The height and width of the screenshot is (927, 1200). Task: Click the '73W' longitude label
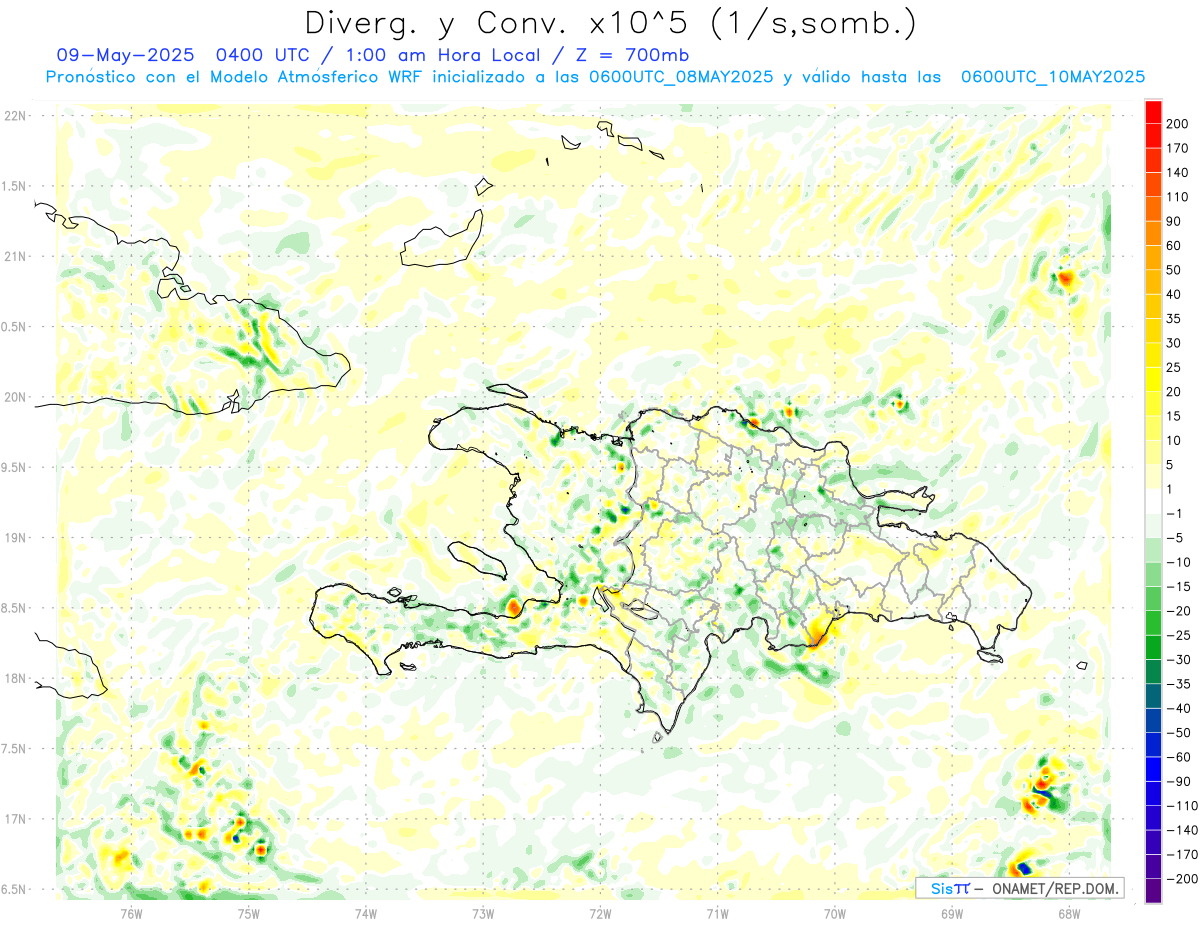483,913
